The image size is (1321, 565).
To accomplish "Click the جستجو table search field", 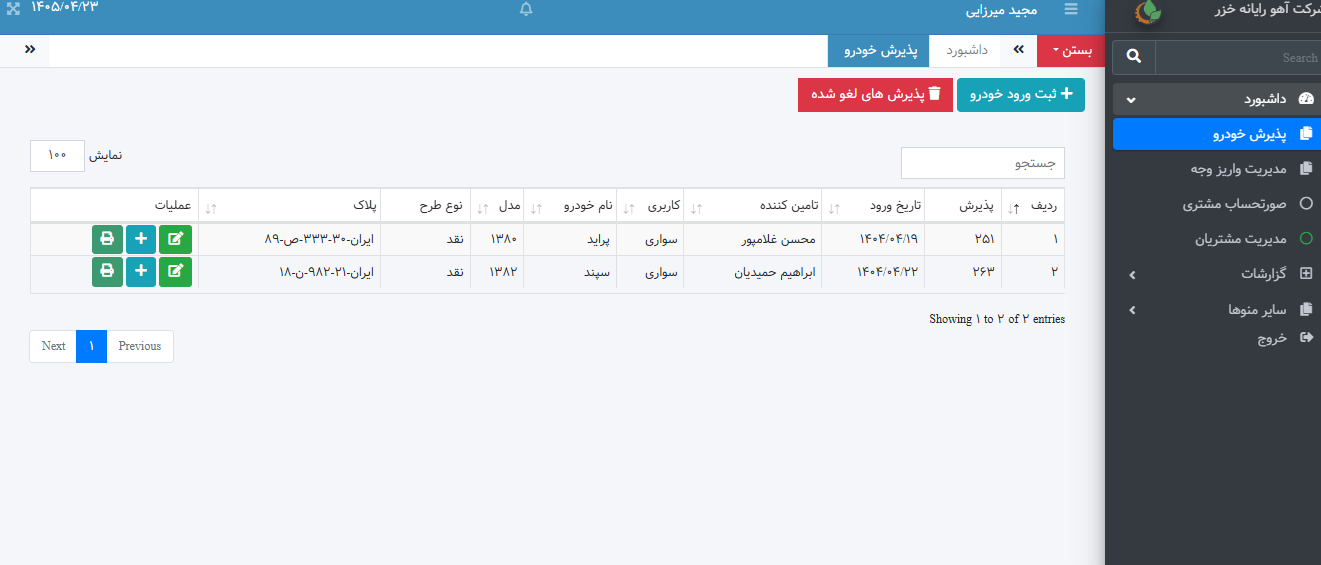I will 983,163.
